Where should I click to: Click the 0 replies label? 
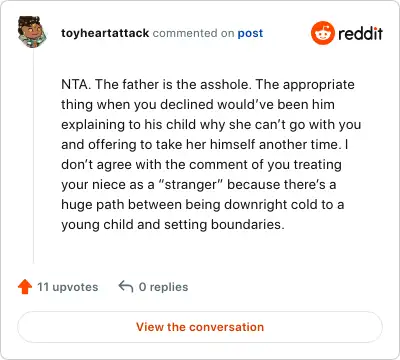[x=163, y=287]
